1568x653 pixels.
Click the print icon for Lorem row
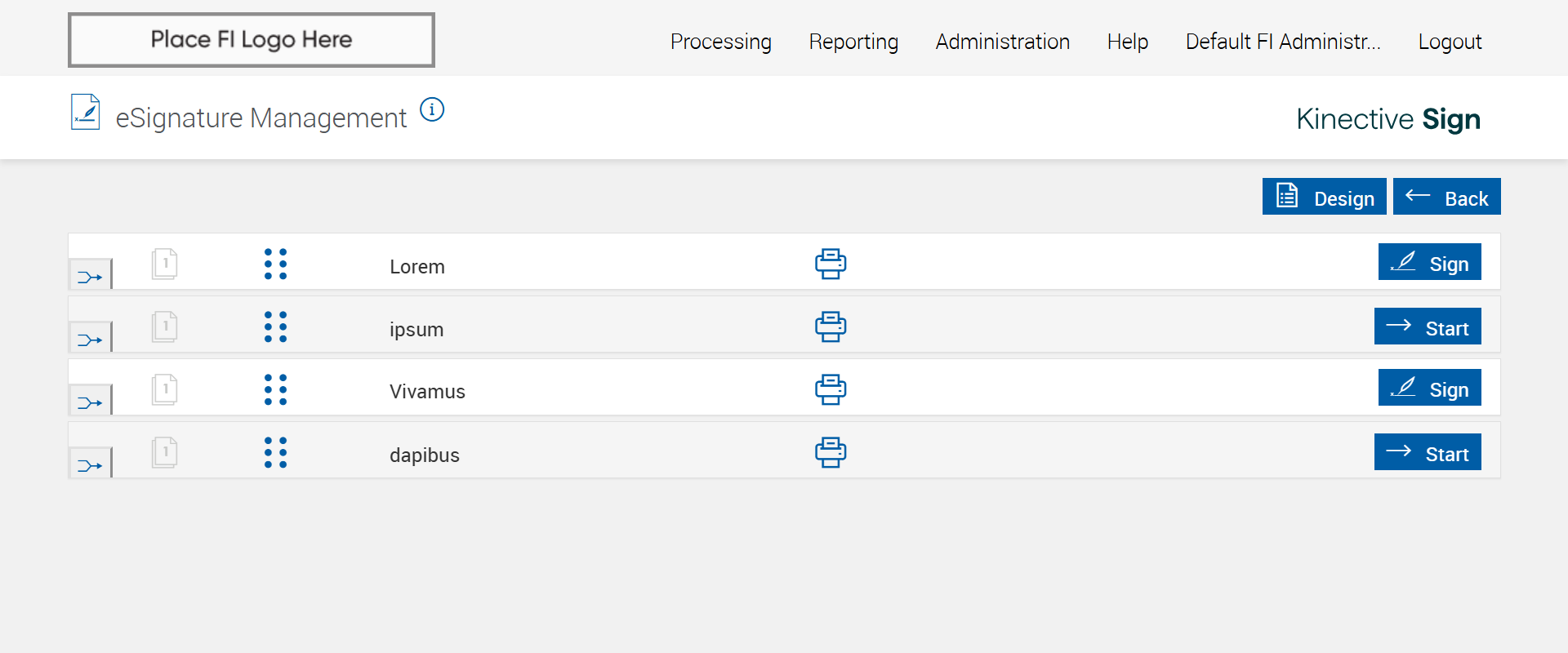(x=831, y=264)
